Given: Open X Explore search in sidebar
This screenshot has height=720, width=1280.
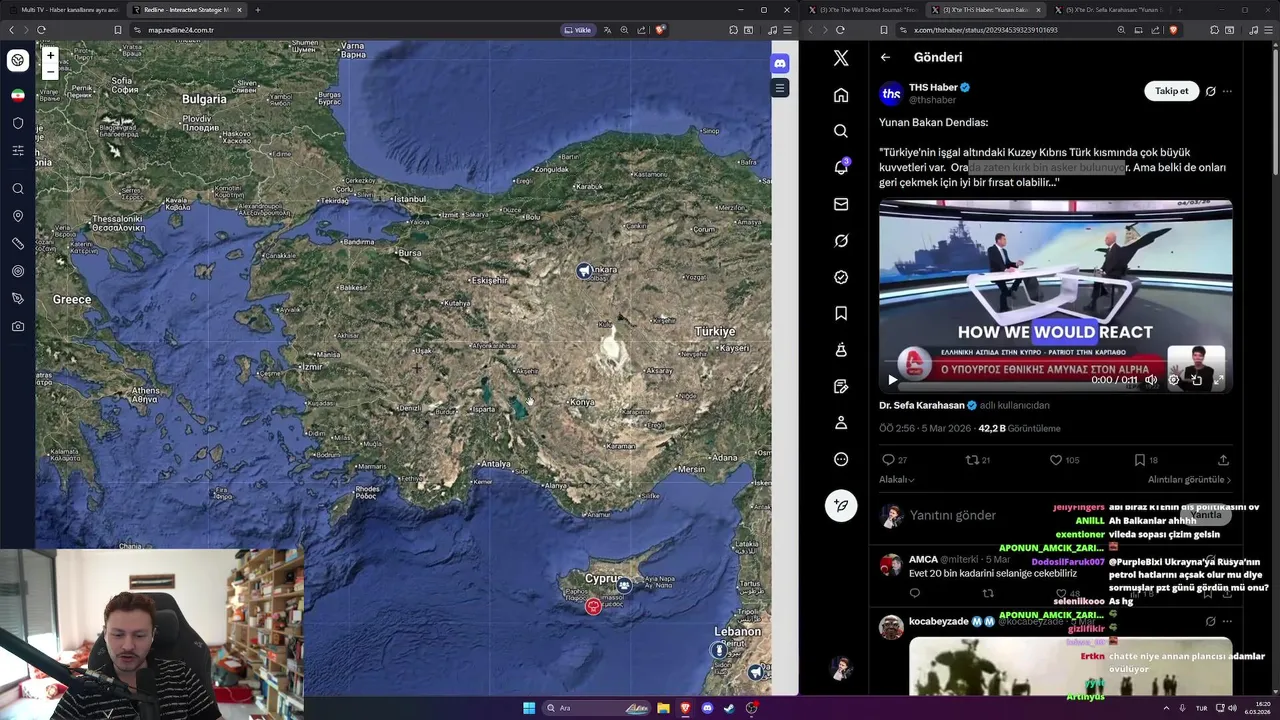Looking at the screenshot, I should tap(841, 131).
